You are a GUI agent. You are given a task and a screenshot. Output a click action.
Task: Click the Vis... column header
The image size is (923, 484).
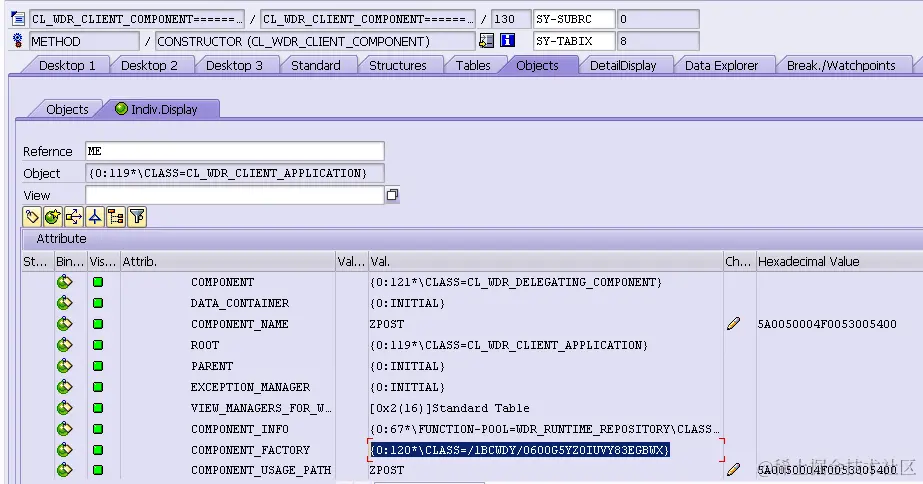coord(103,261)
